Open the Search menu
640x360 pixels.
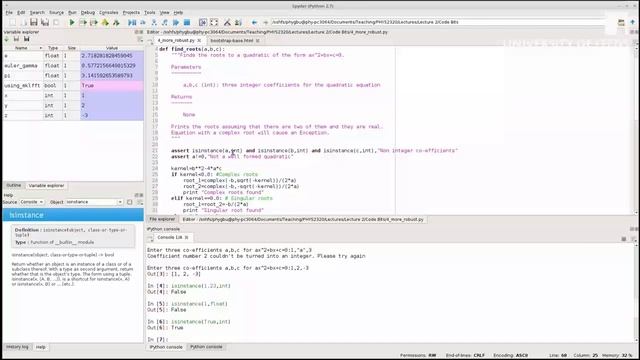[x=37, y=13]
